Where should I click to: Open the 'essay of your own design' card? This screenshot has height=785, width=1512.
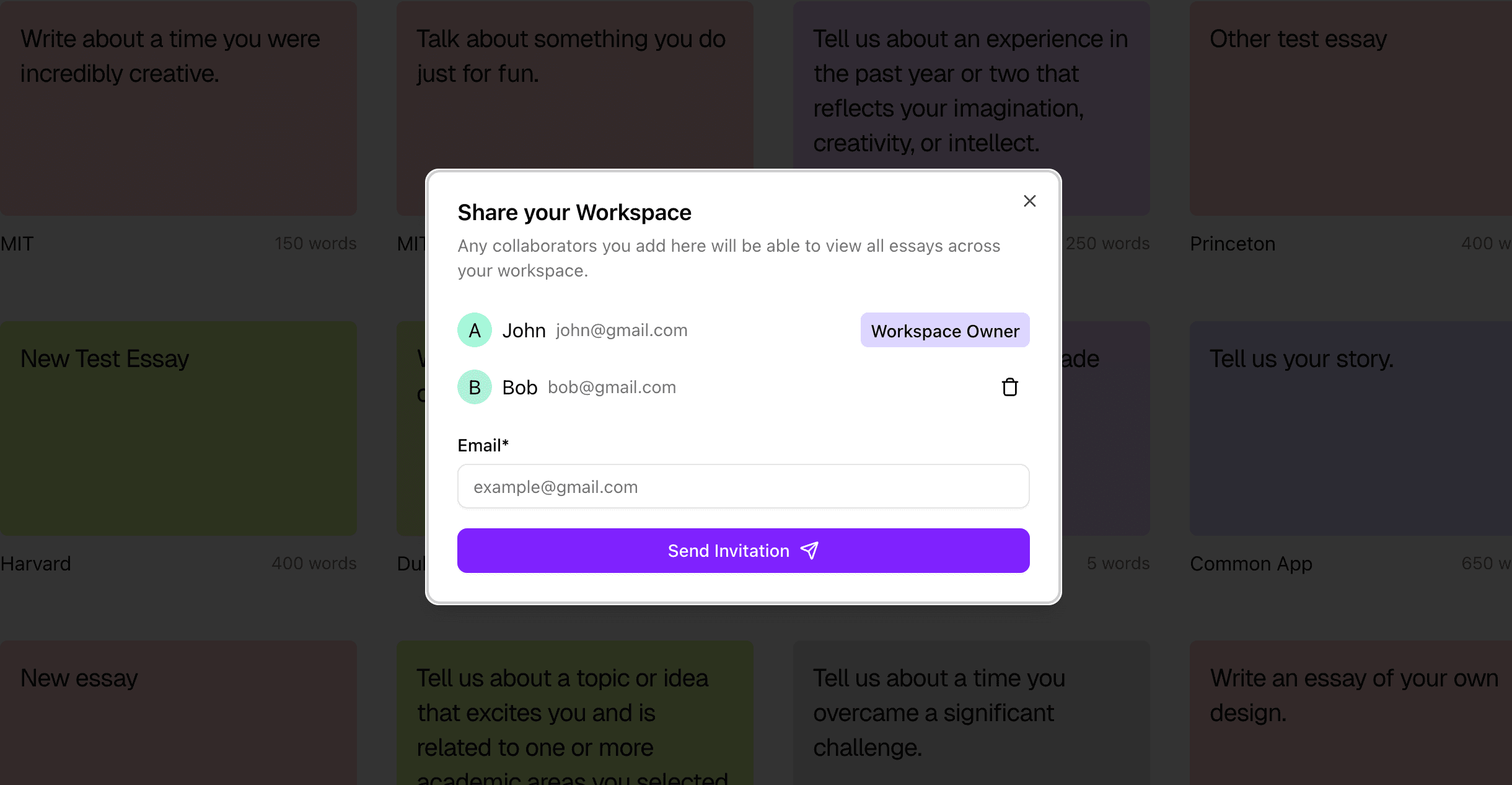(1351, 713)
